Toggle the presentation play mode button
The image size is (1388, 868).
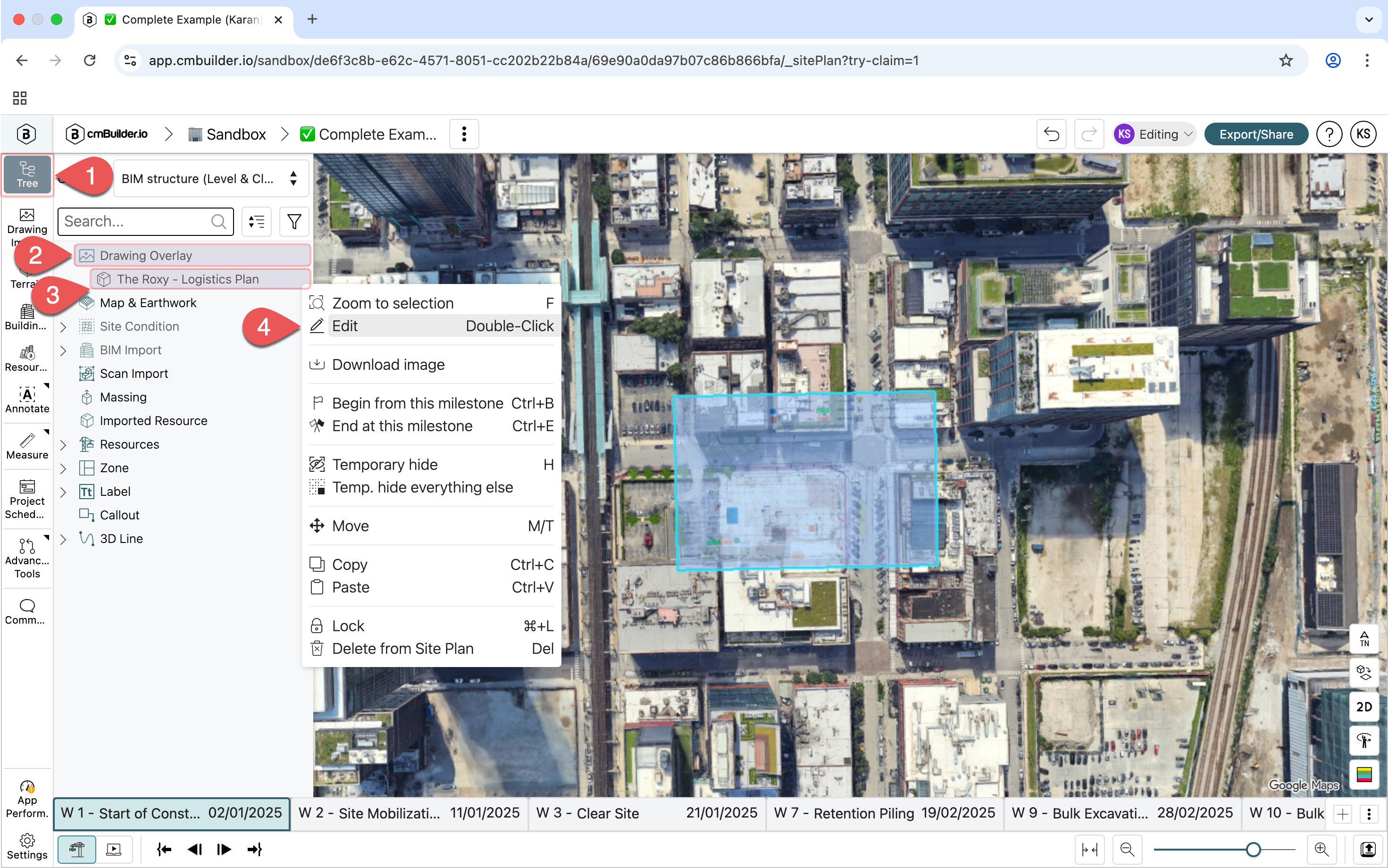click(x=114, y=849)
